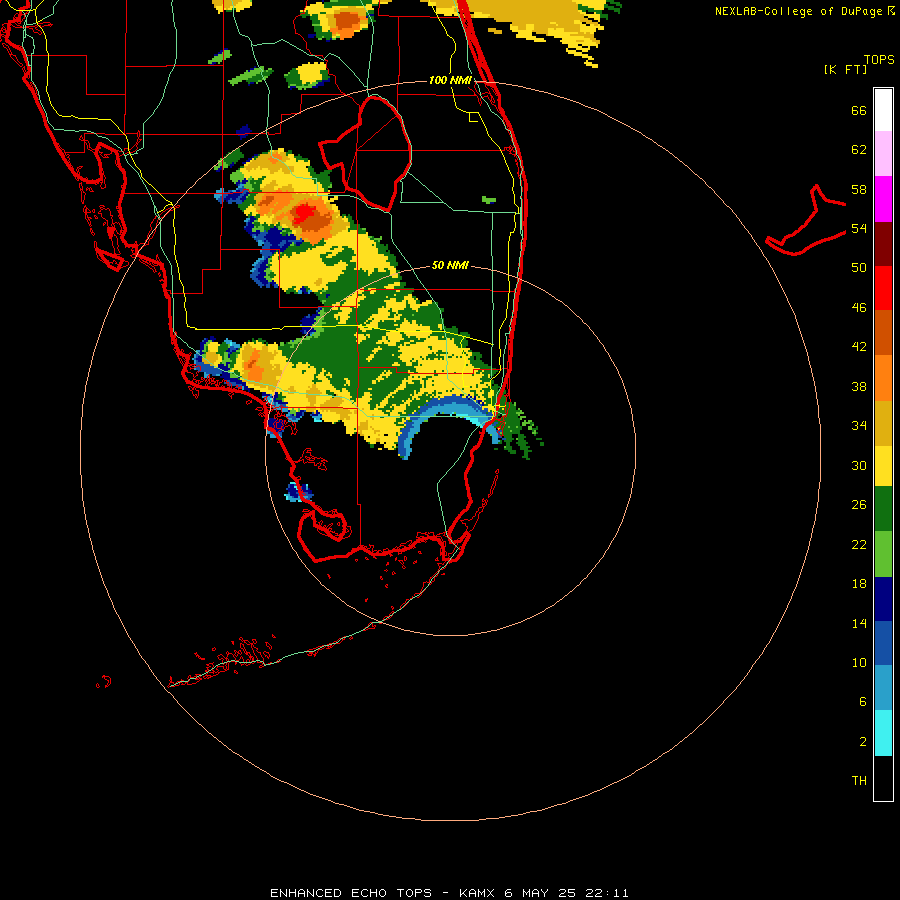Pick the dark orange swatch between 46 and 42
The height and width of the screenshot is (900, 900).
pyautogui.click(x=883, y=332)
